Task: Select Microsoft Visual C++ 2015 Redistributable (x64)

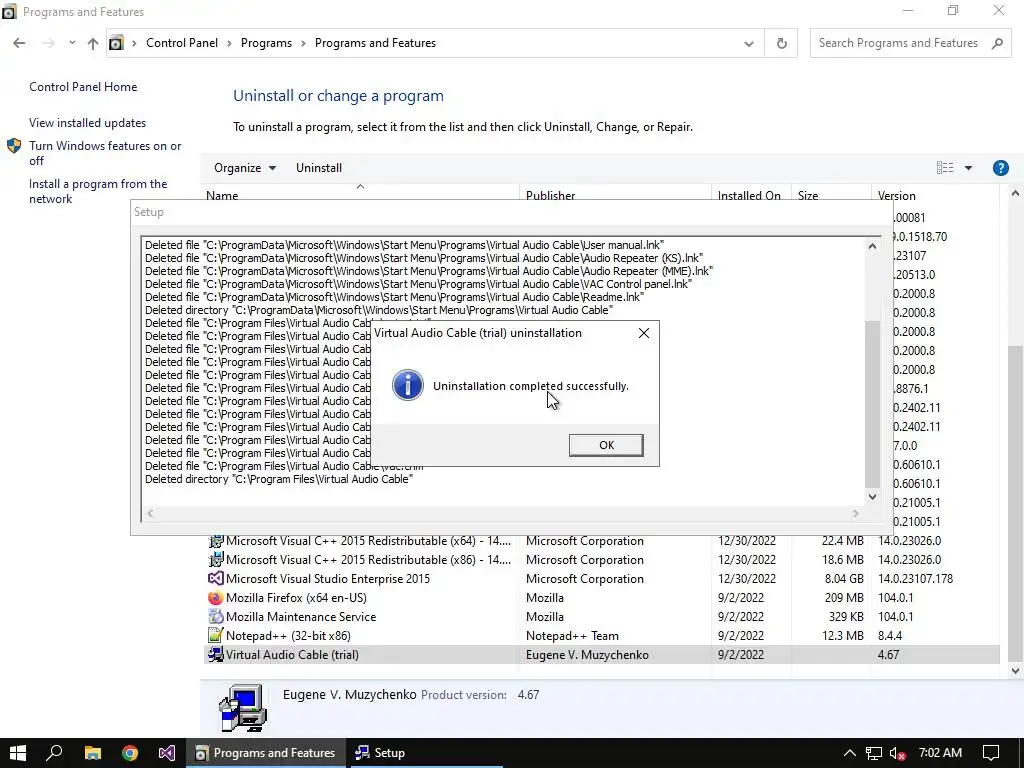Action: pos(601,541)
